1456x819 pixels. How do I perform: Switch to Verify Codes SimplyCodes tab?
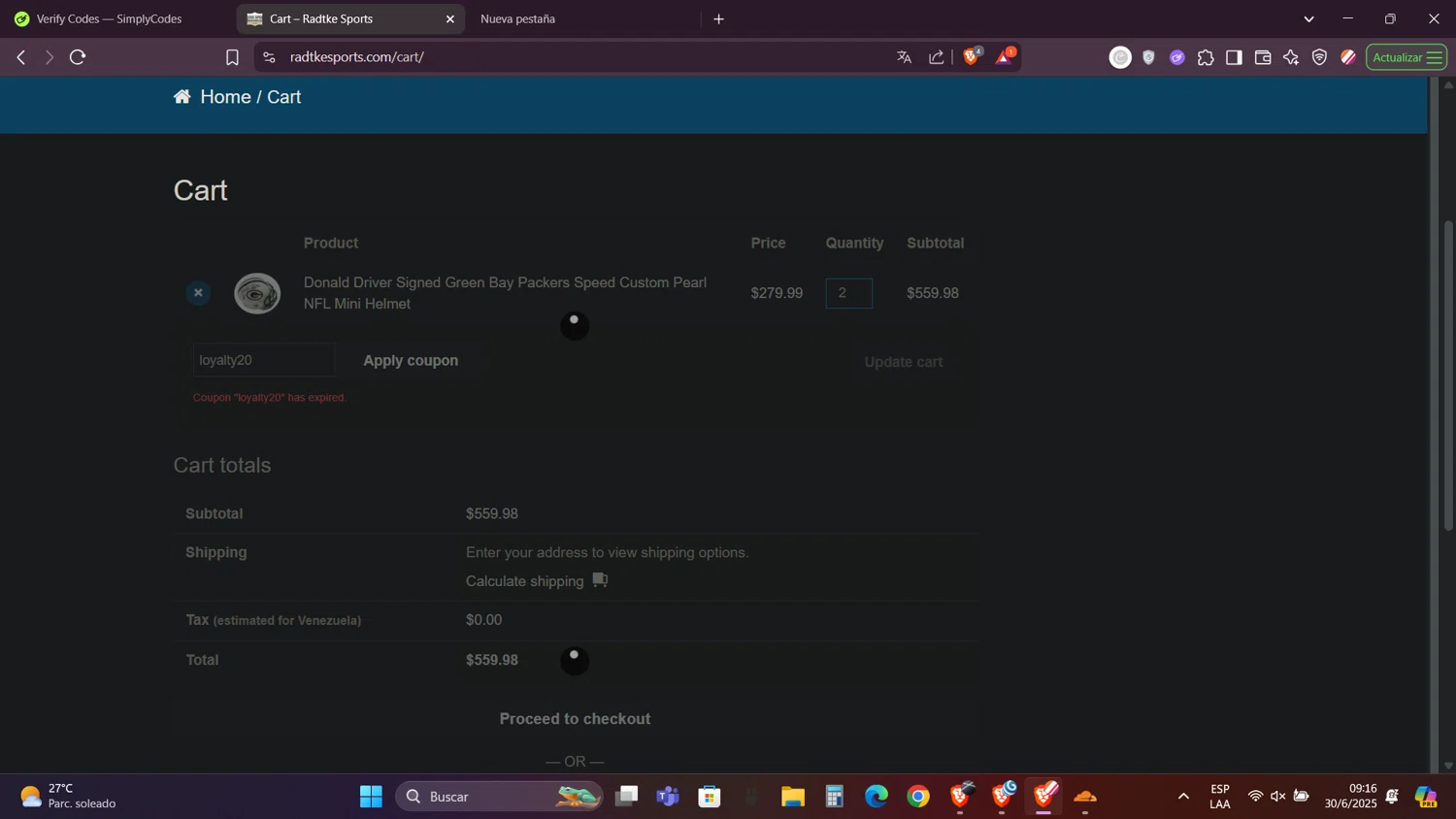116,19
